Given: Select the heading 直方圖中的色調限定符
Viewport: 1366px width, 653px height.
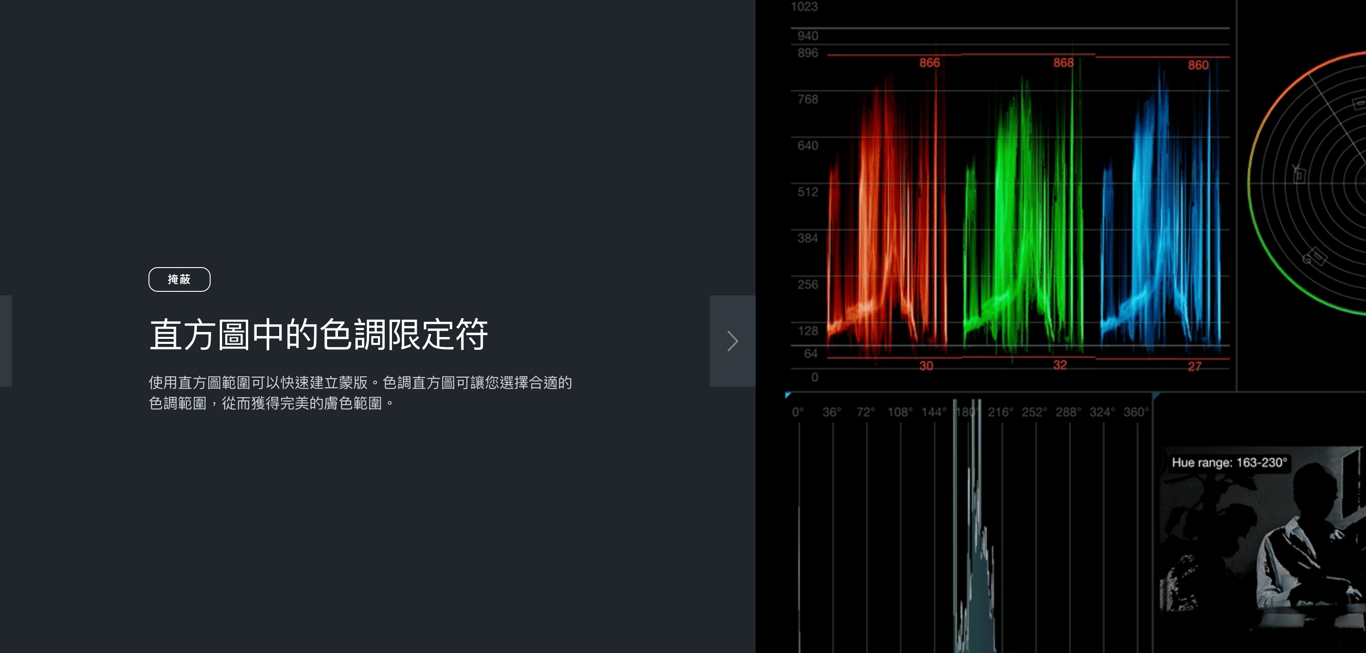Looking at the screenshot, I should pos(318,335).
